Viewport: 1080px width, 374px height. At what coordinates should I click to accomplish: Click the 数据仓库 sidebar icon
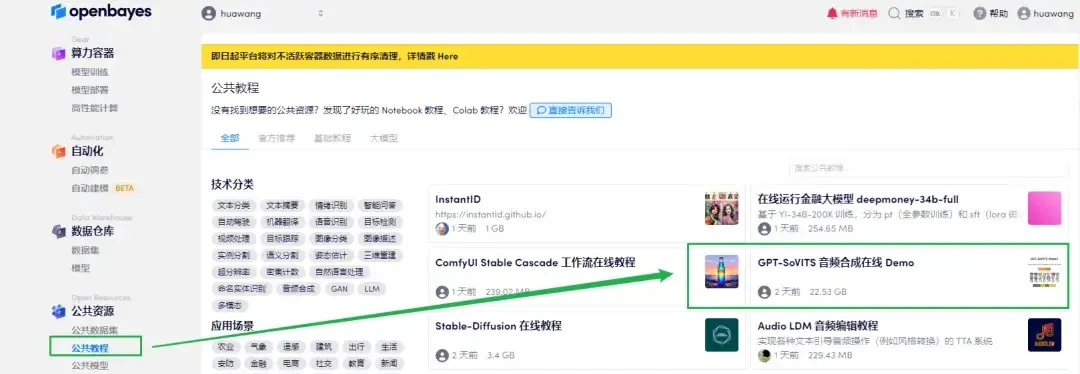59,231
